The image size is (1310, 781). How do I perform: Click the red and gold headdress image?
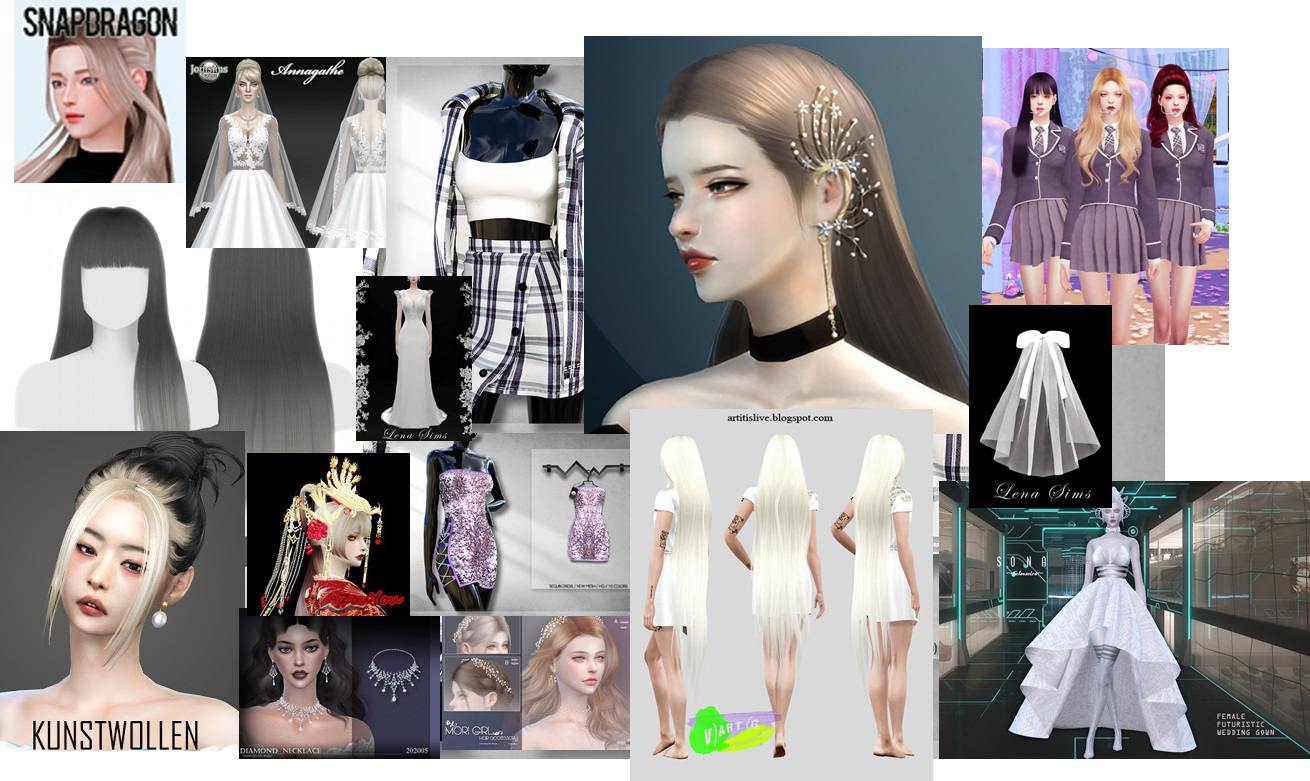pos(328,534)
